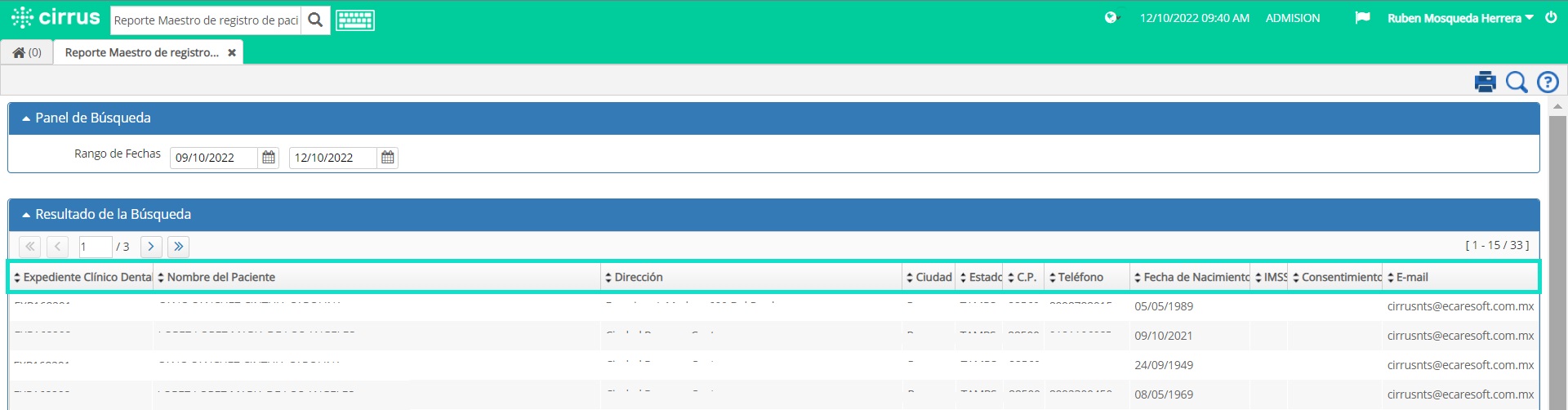
Task: Click the Cirrus logo
Action: pyautogui.click(x=56, y=17)
